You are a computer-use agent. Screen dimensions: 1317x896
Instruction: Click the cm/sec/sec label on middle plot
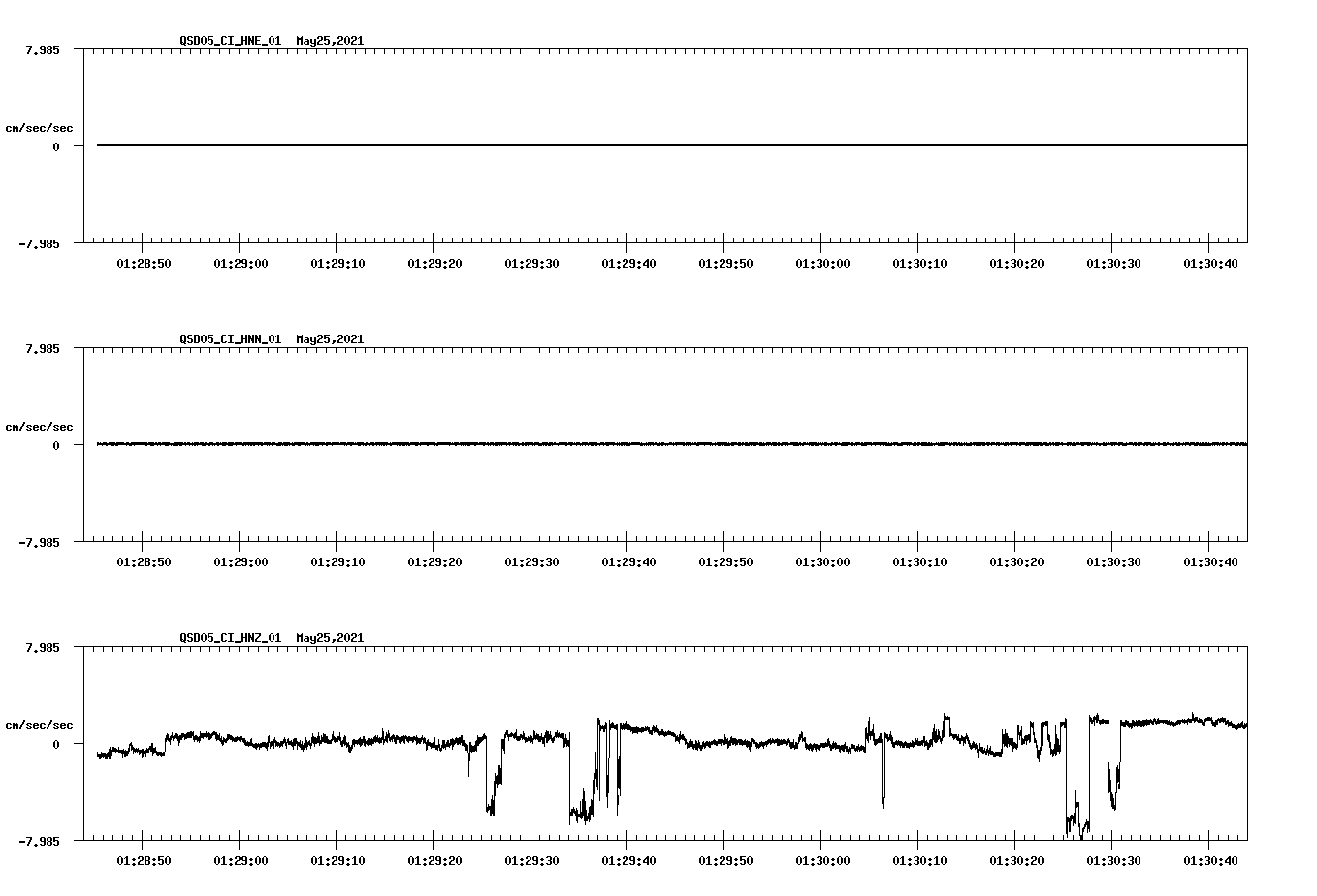click(39, 426)
